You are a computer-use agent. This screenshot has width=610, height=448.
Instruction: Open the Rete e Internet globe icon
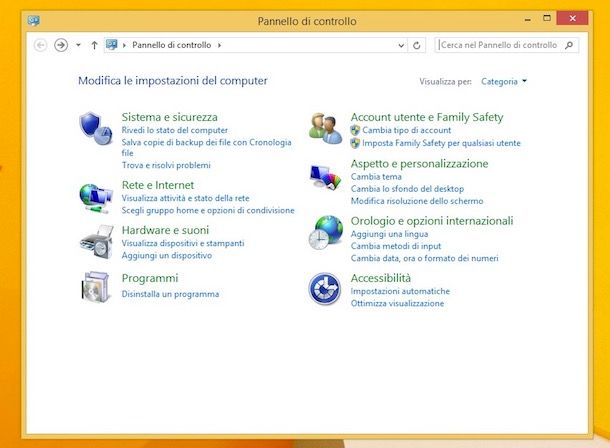pos(96,199)
